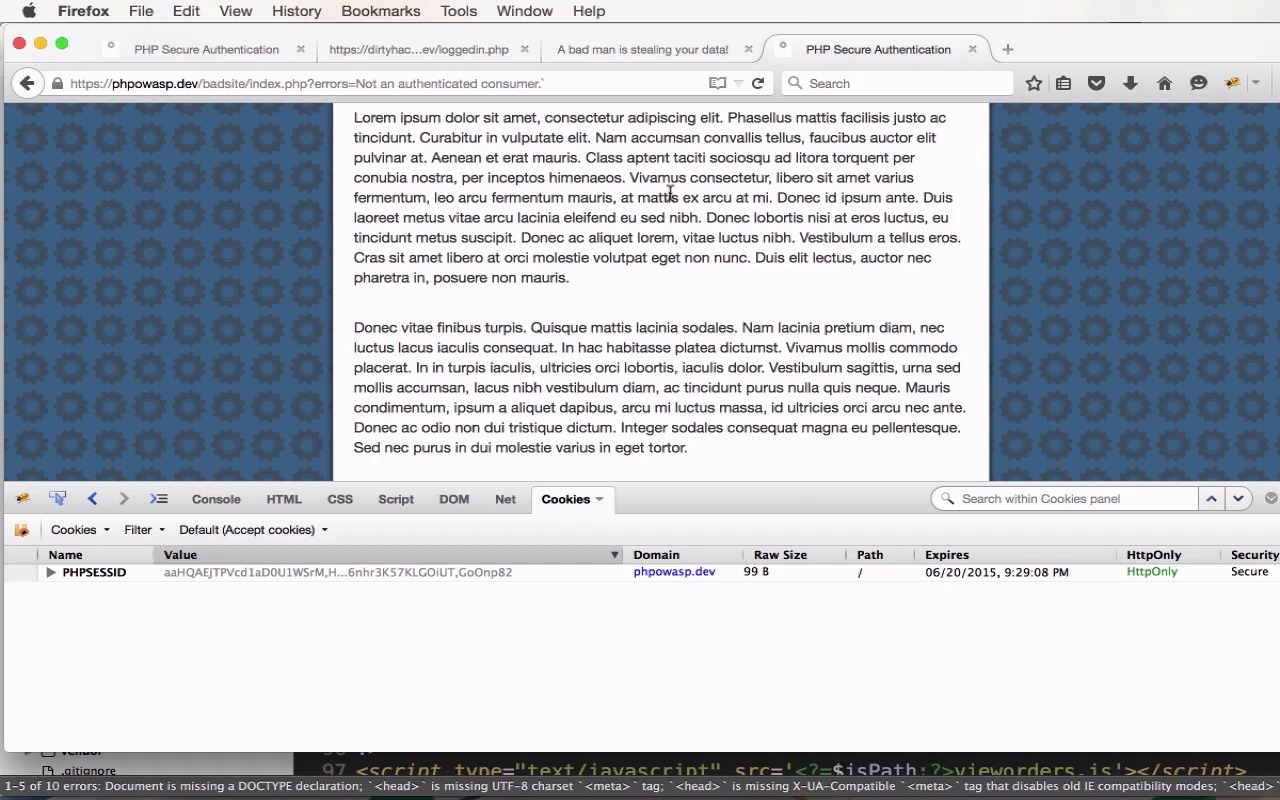Sort cookies by Domain column
Screen dimensions: 1280x800
(683, 555)
